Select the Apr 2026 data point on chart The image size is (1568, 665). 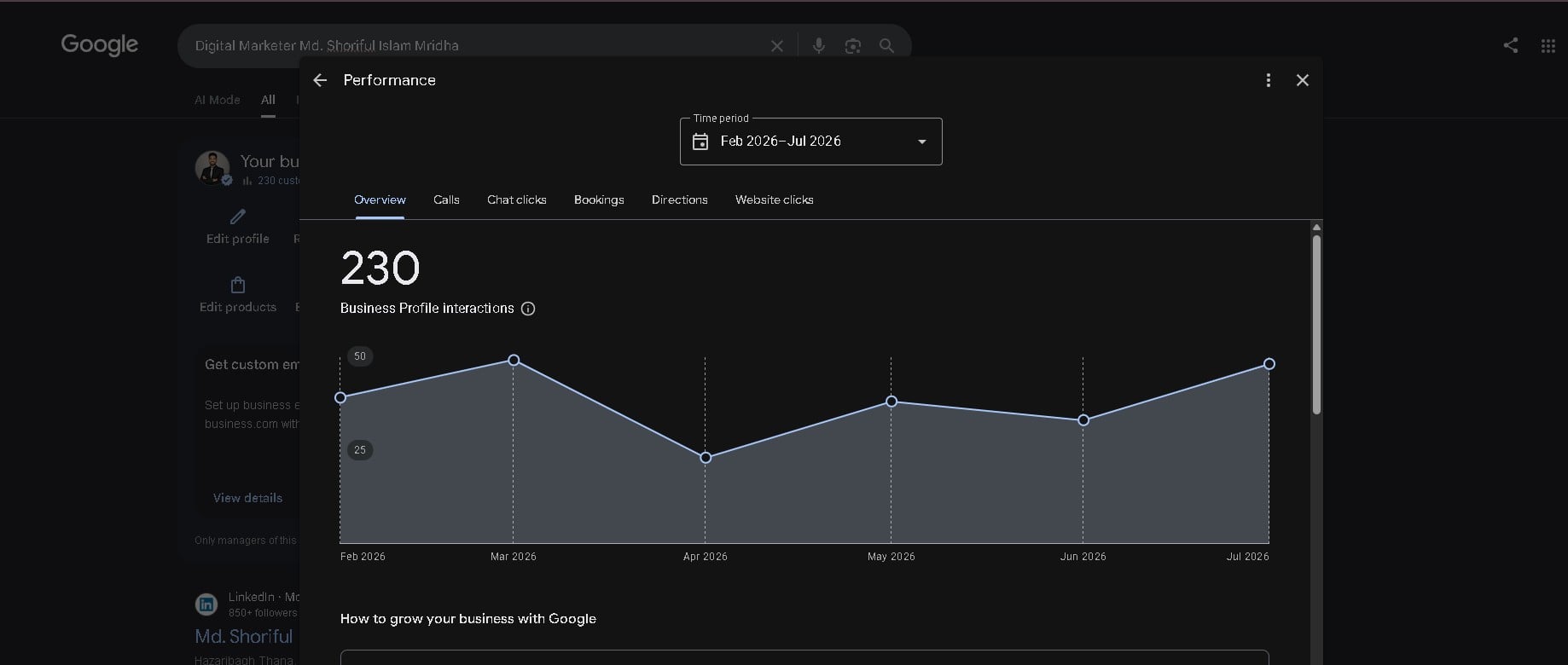706,458
